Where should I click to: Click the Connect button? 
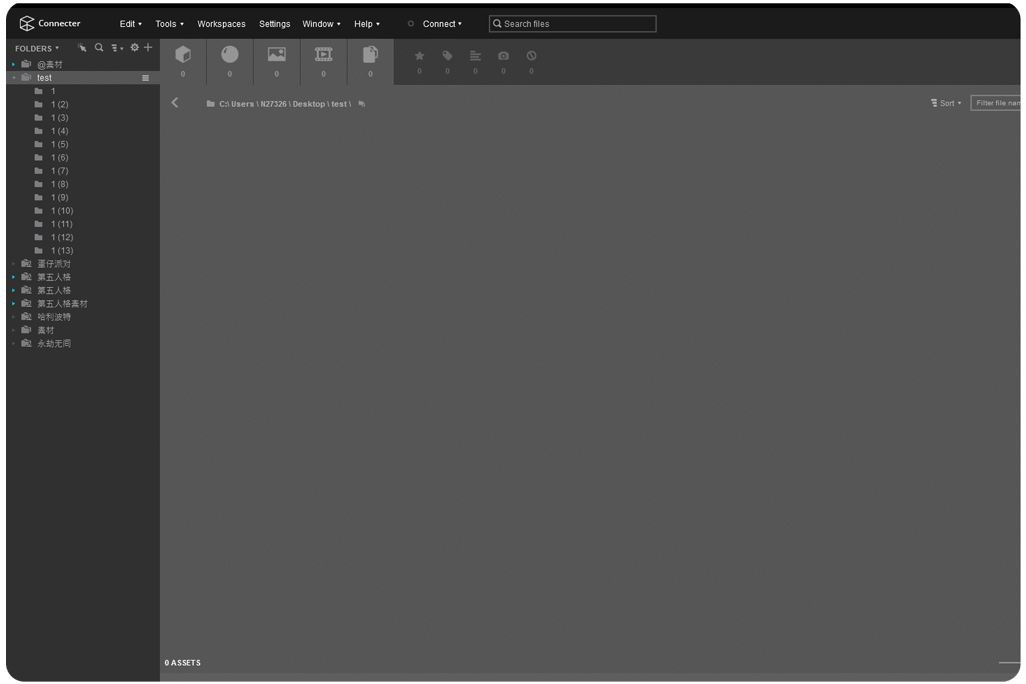coord(442,24)
